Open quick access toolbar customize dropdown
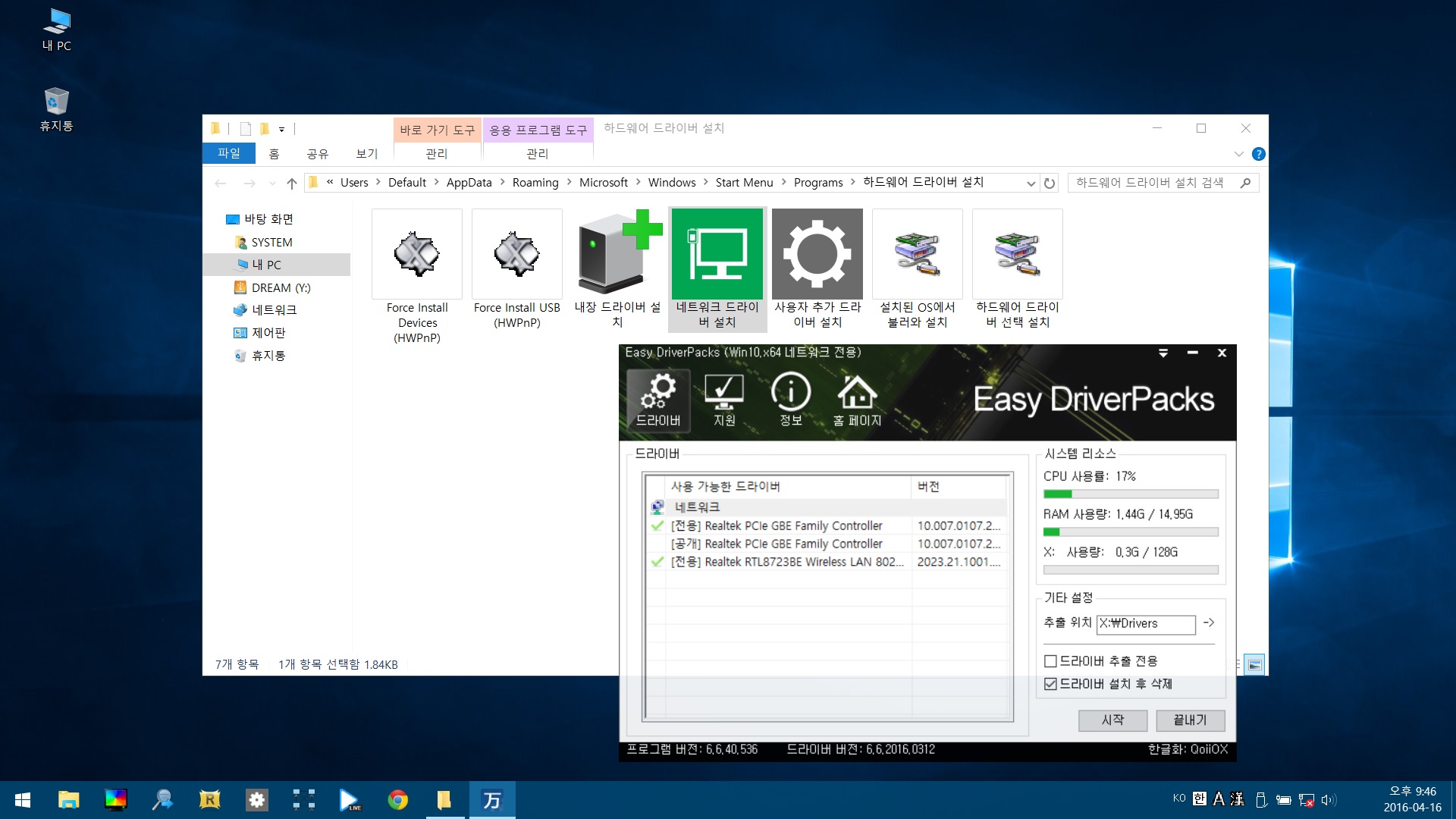 coord(281,129)
